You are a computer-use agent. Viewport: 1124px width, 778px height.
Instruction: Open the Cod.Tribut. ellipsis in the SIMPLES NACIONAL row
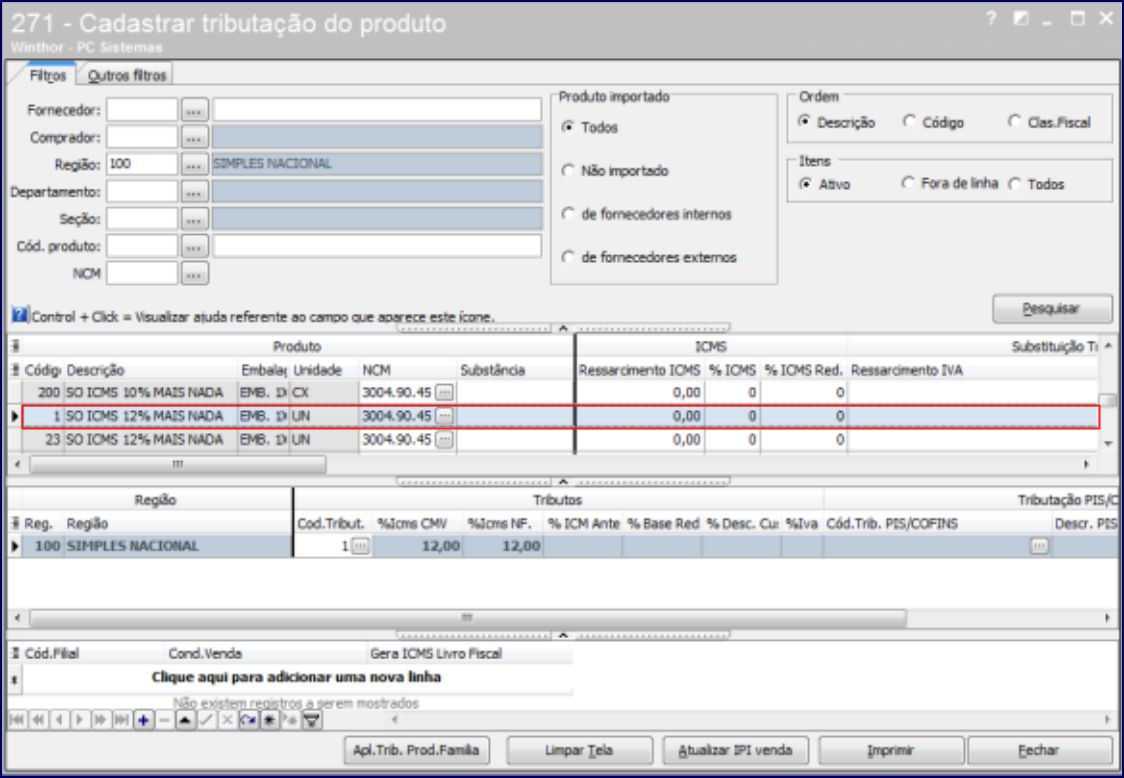click(x=361, y=546)
